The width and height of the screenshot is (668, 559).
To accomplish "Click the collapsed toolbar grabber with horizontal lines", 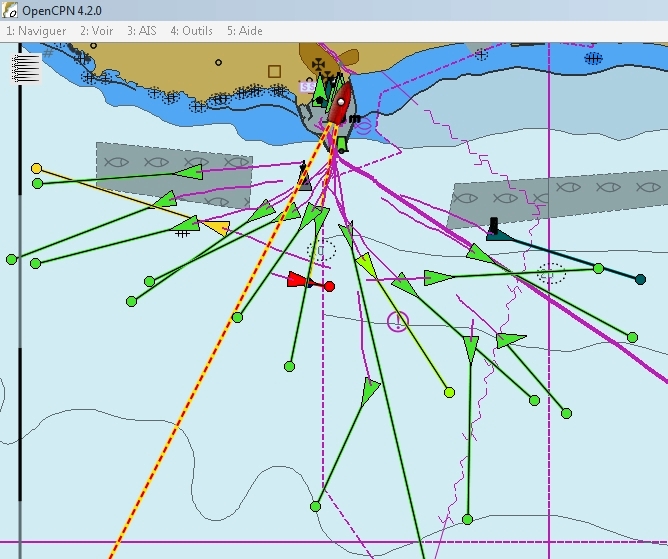I will [26, 69].
